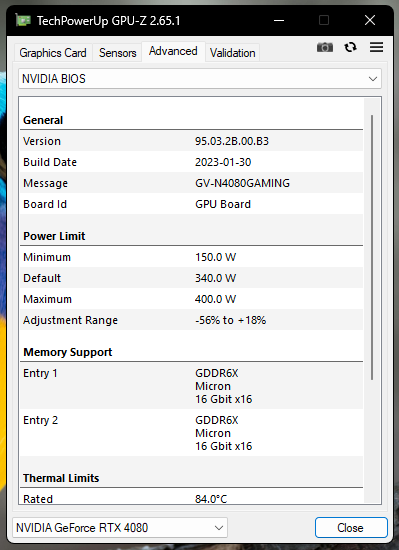This screenshot has width=399, height=550.
Task: Select the Entry 1 memory row label
Action: point(40,373)
